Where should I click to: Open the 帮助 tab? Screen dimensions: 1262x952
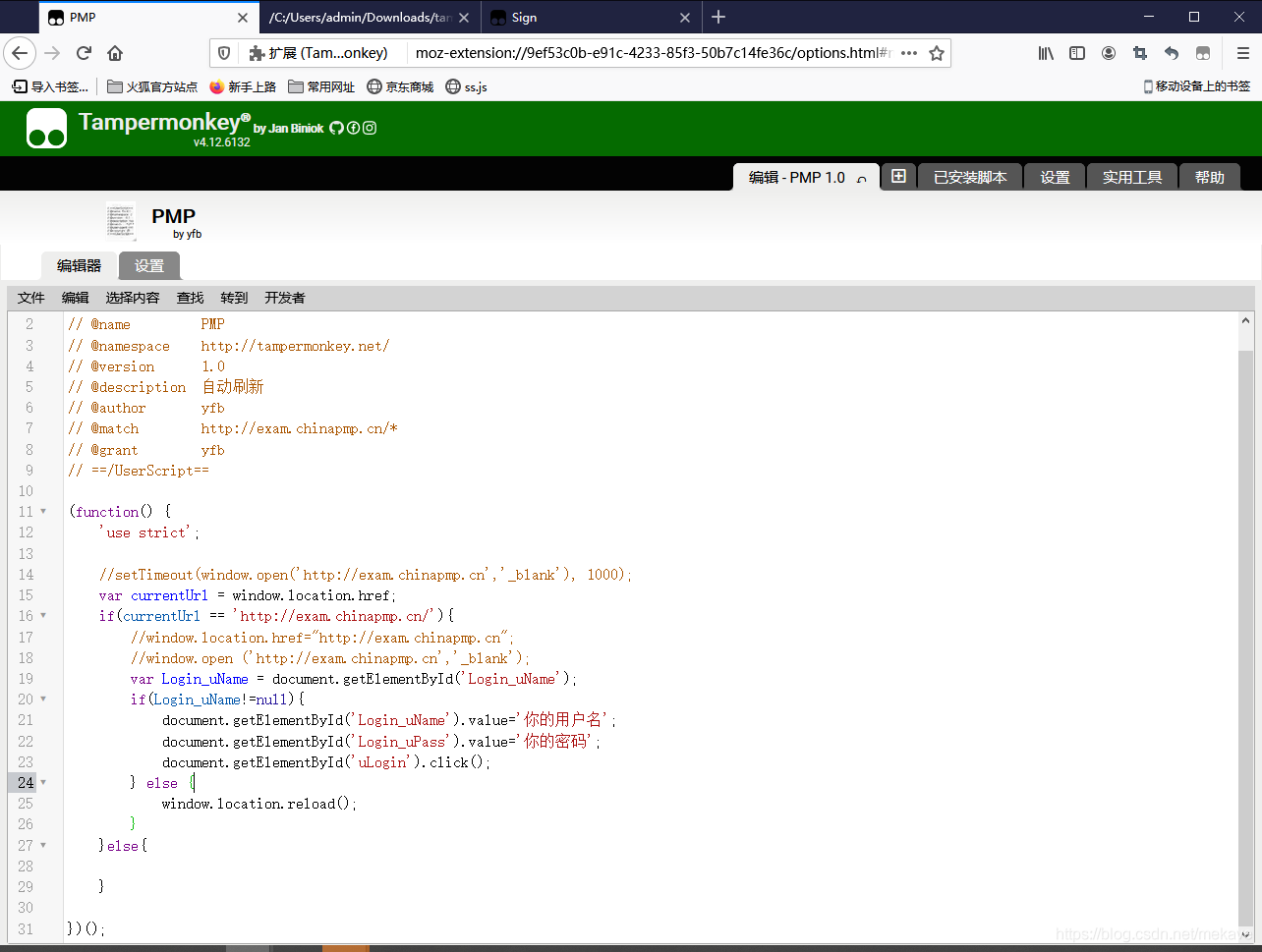click(x=1210, y=177)
